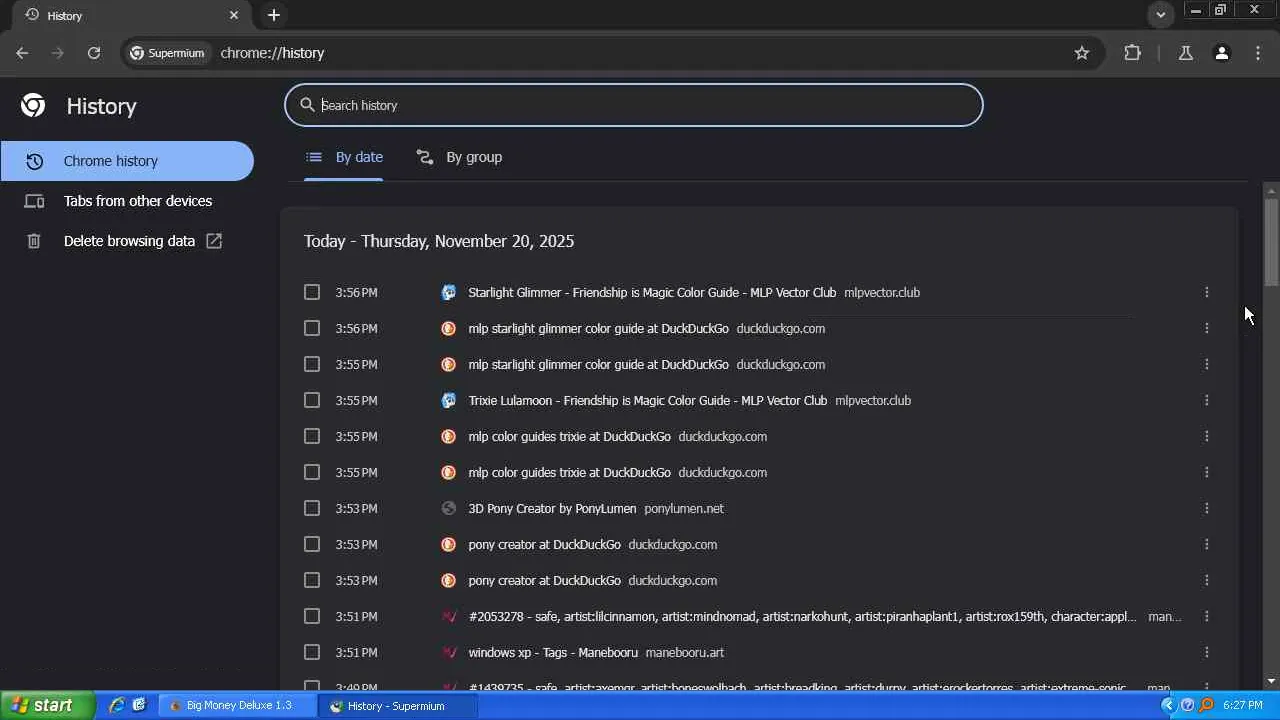The image size is (1280, 720).
Task: Open the #2053278 safe artist Manebooru link
Action: click(x=802, y=617)
